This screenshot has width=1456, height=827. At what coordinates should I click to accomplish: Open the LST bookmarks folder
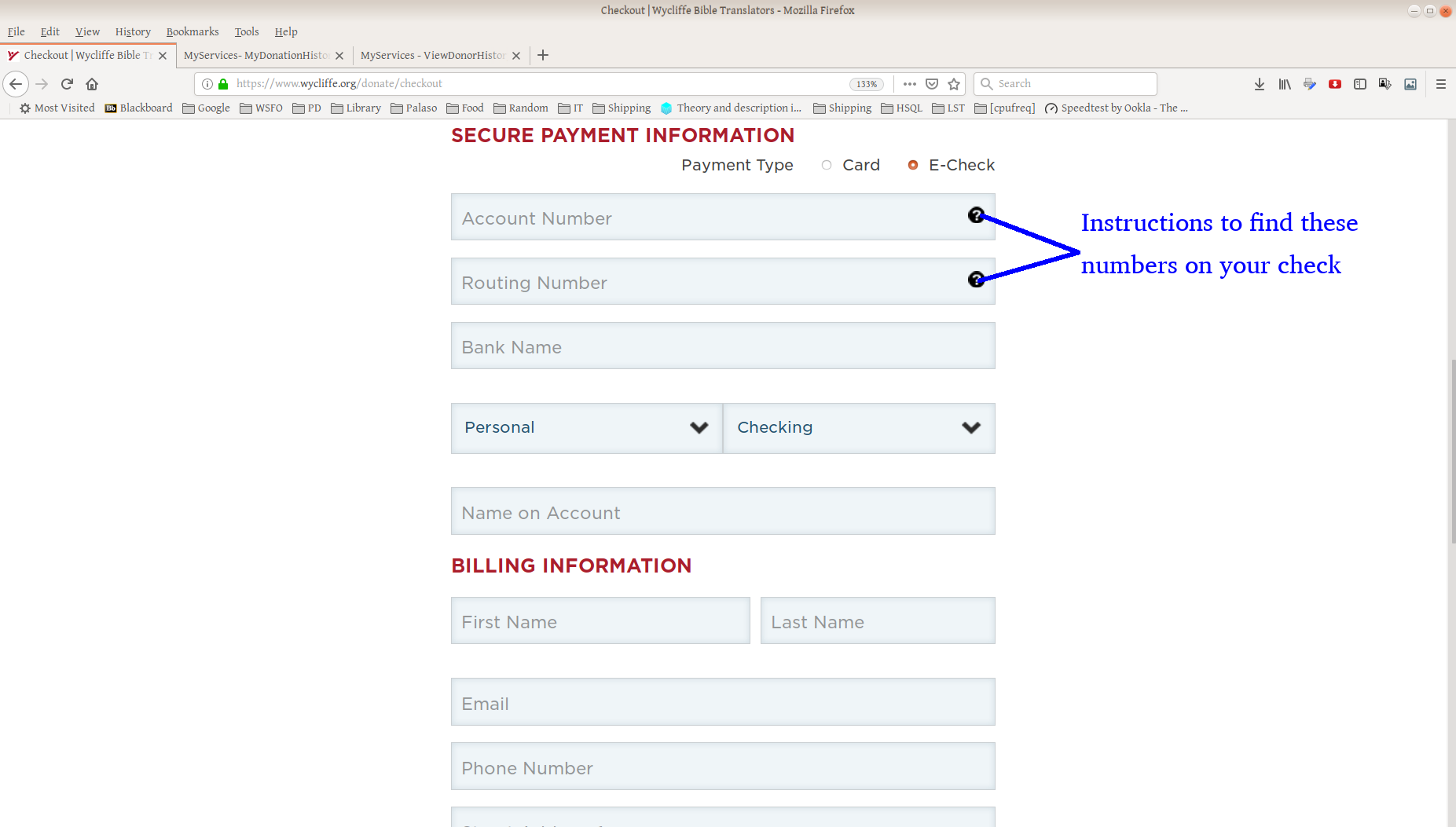948,108
